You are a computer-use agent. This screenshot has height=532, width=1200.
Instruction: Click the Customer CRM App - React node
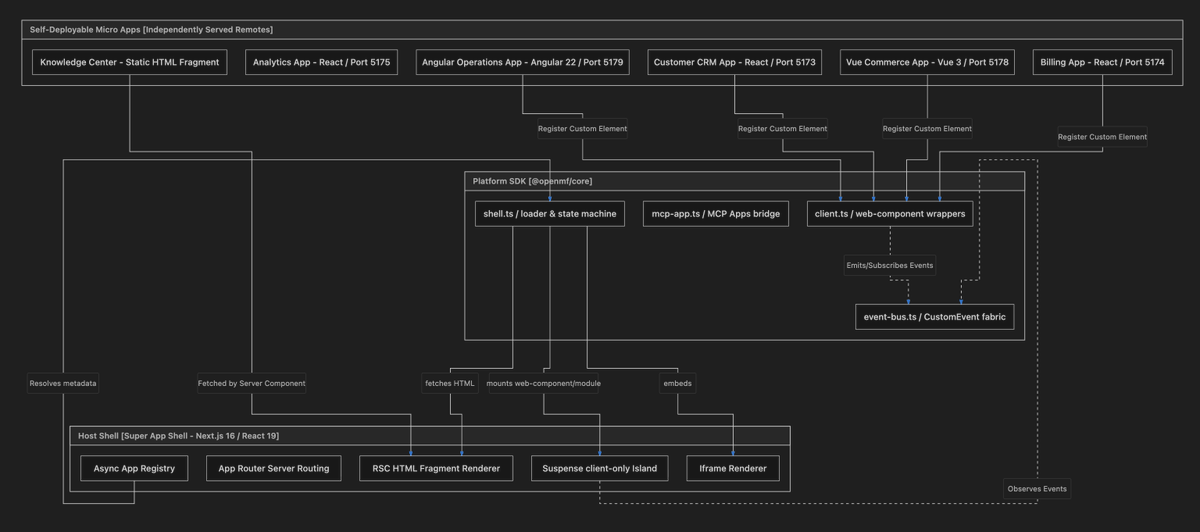point(734,62)
